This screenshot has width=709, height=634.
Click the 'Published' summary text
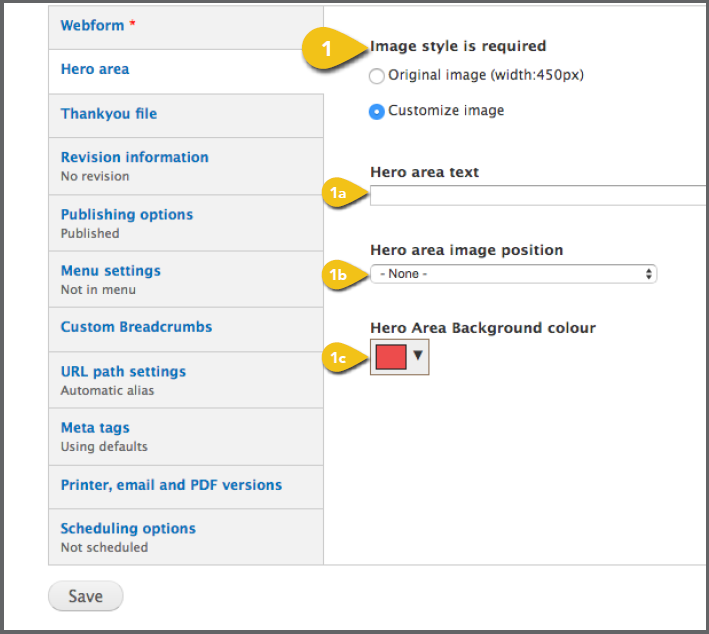pyautogui.click(x=90, y=233)
